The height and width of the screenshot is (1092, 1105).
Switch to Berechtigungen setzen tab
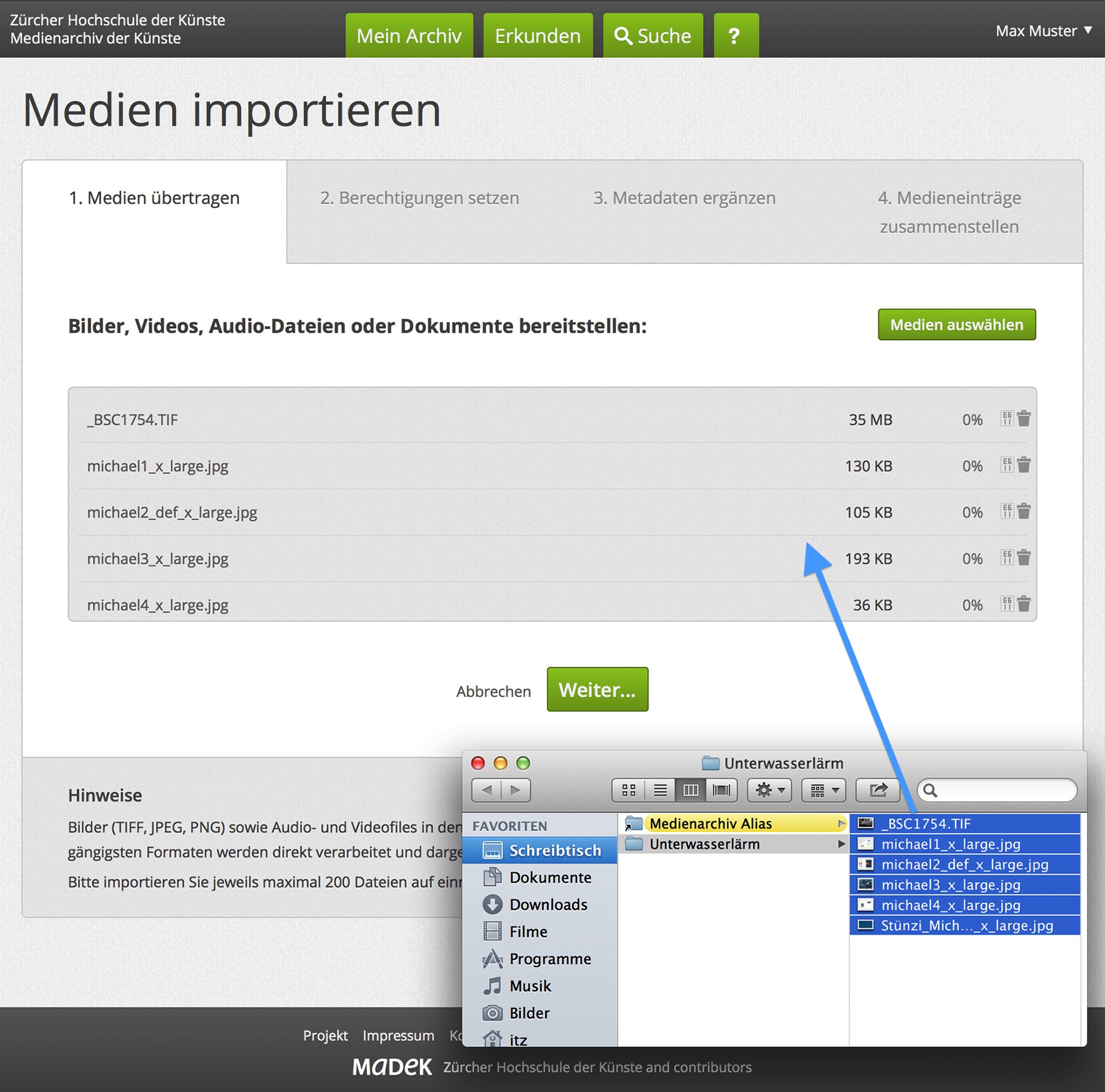[x=419, y=198]
